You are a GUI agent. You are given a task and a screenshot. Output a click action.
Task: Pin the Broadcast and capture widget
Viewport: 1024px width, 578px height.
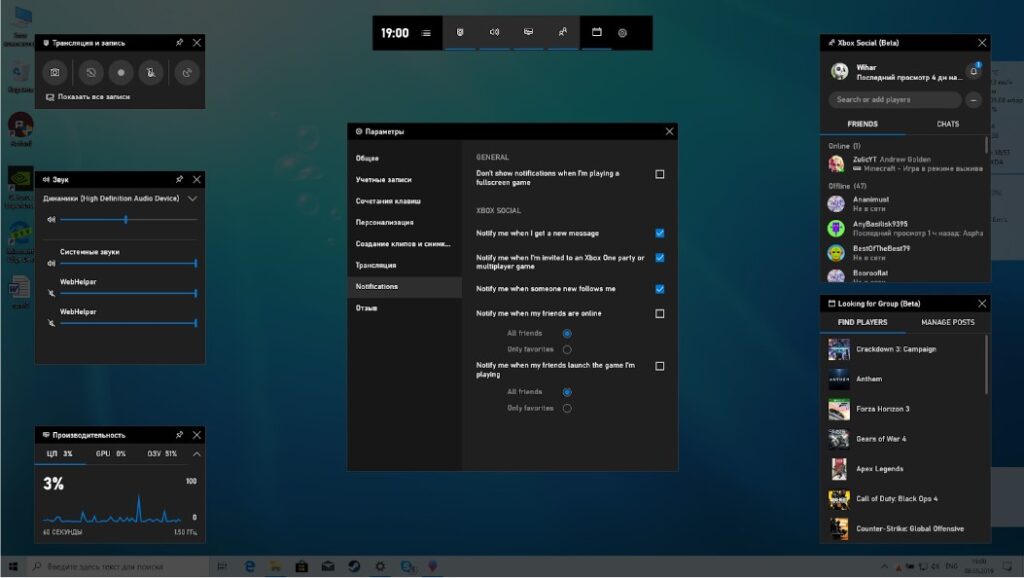pyautogui.click(x=179, y=42)
